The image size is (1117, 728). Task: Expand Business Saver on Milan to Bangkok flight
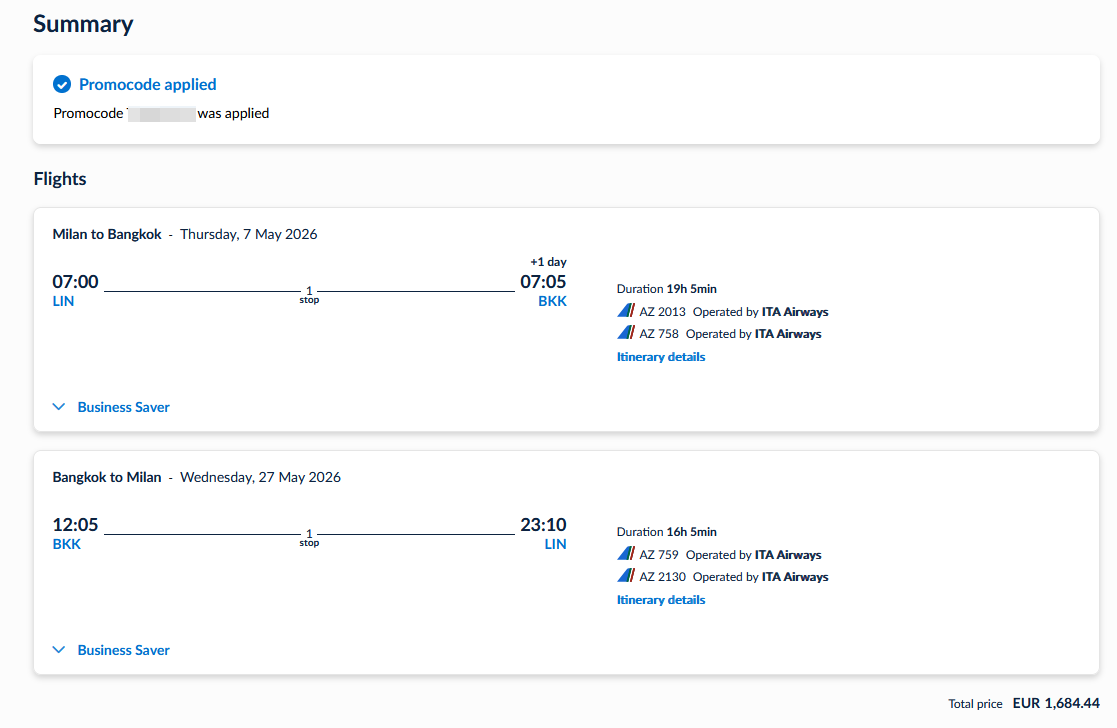tap(111, 407)
